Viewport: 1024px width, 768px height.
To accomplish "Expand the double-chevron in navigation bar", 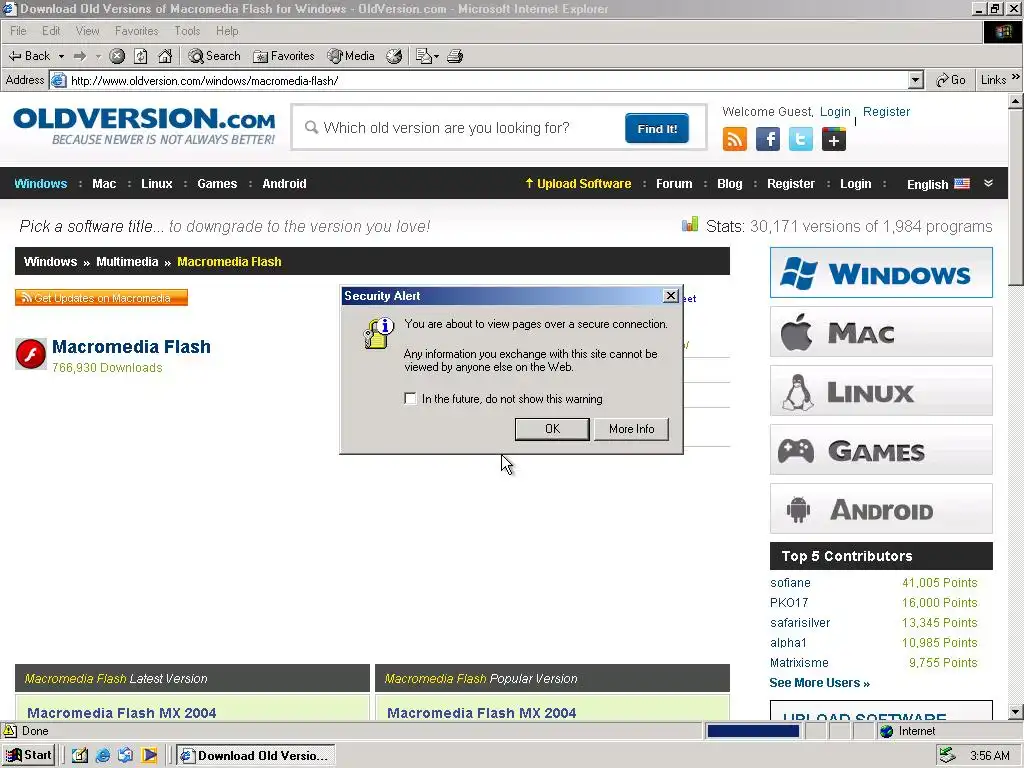I will tap(988, 184).
